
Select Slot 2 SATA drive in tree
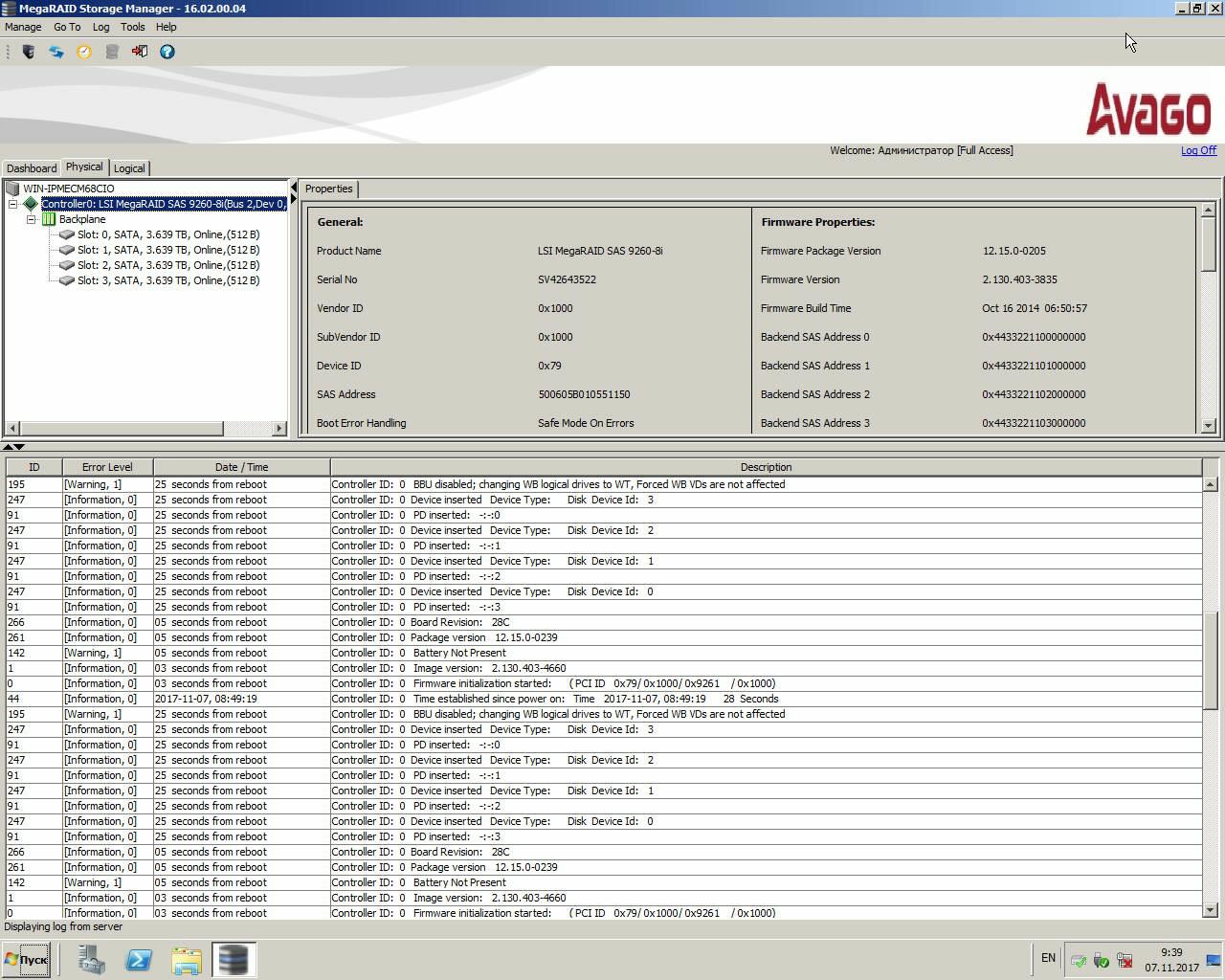tap(167, 265)
